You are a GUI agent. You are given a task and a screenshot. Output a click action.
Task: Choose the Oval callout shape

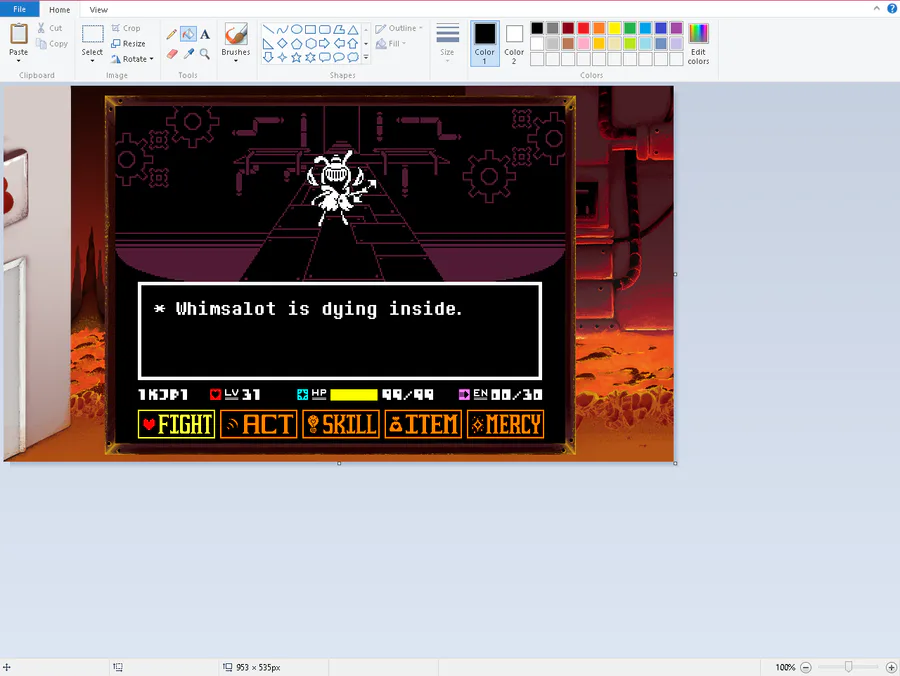(x=339, y=57)
